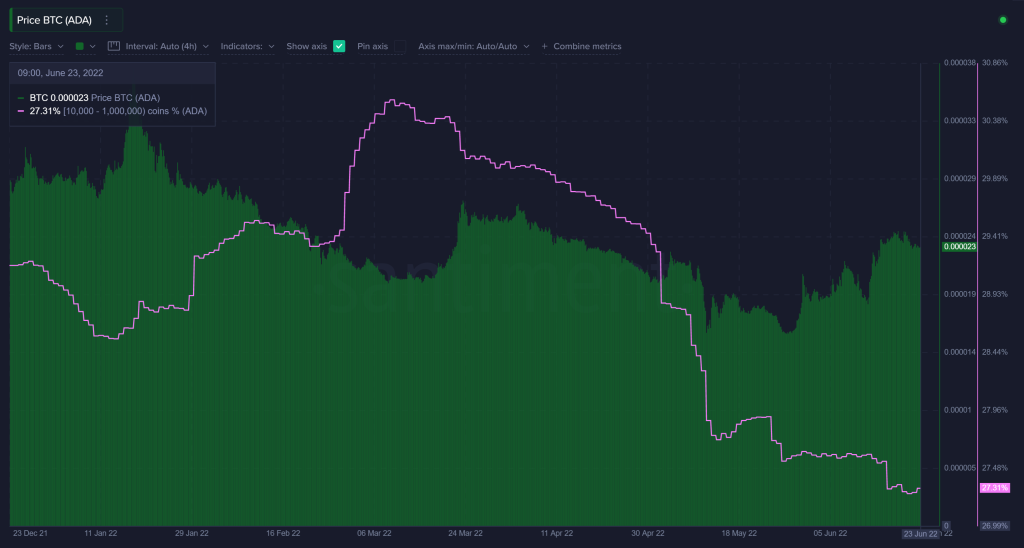Click the plus icon beside Combine metrics
This screenshot has height=548, width=1024.
(544, 46)
